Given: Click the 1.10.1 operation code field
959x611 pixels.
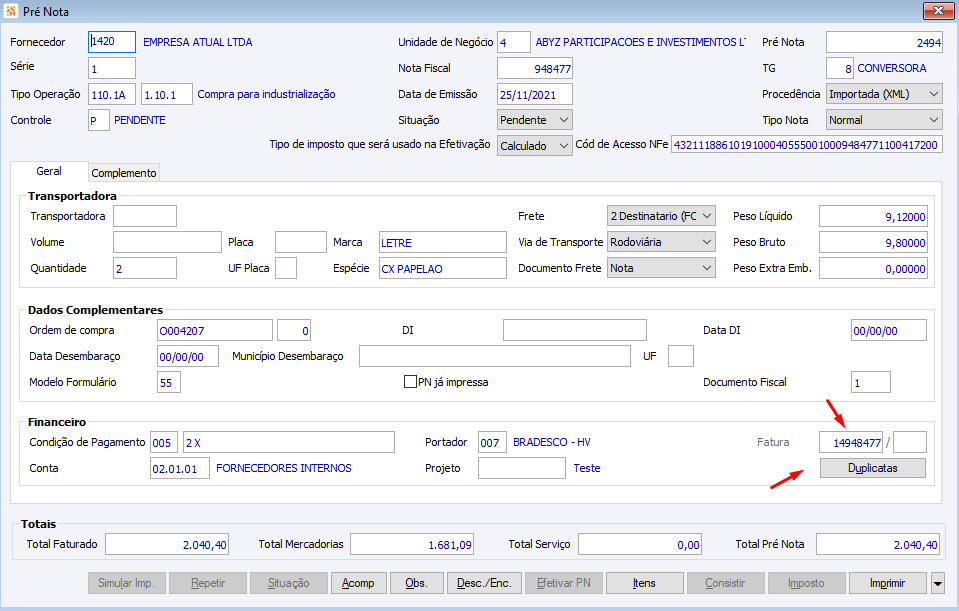Looking at the screenshot, I should click(167, 94).
